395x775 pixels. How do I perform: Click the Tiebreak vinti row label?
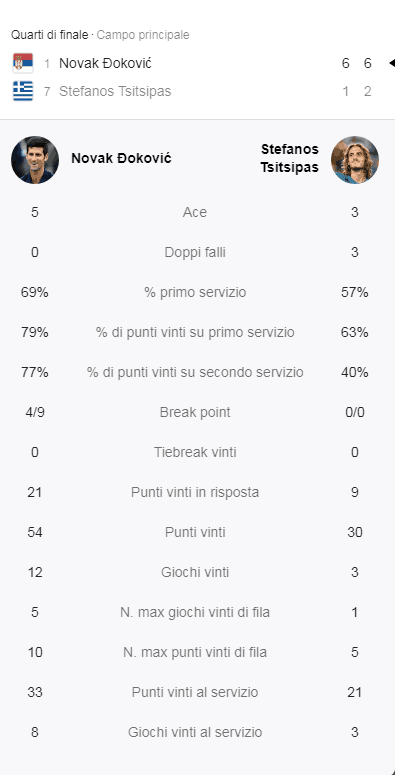195,452
